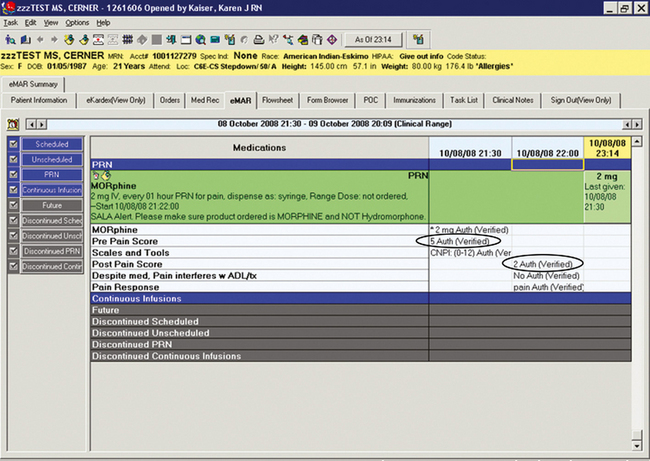The height and width of the screenshot is (461, 650).
Task: Click the clipboard icon left of printer
Action: [x=230, y=40]
